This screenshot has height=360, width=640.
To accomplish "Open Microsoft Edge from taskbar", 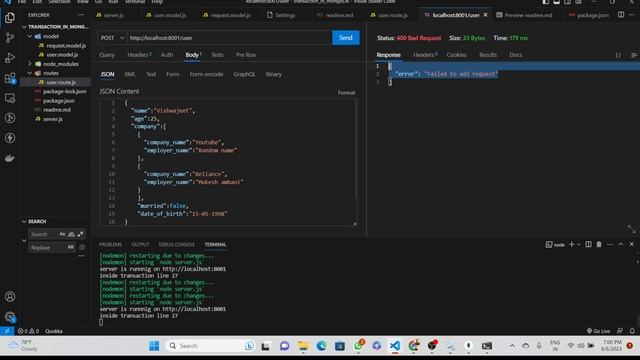I will tap(321, 346).
